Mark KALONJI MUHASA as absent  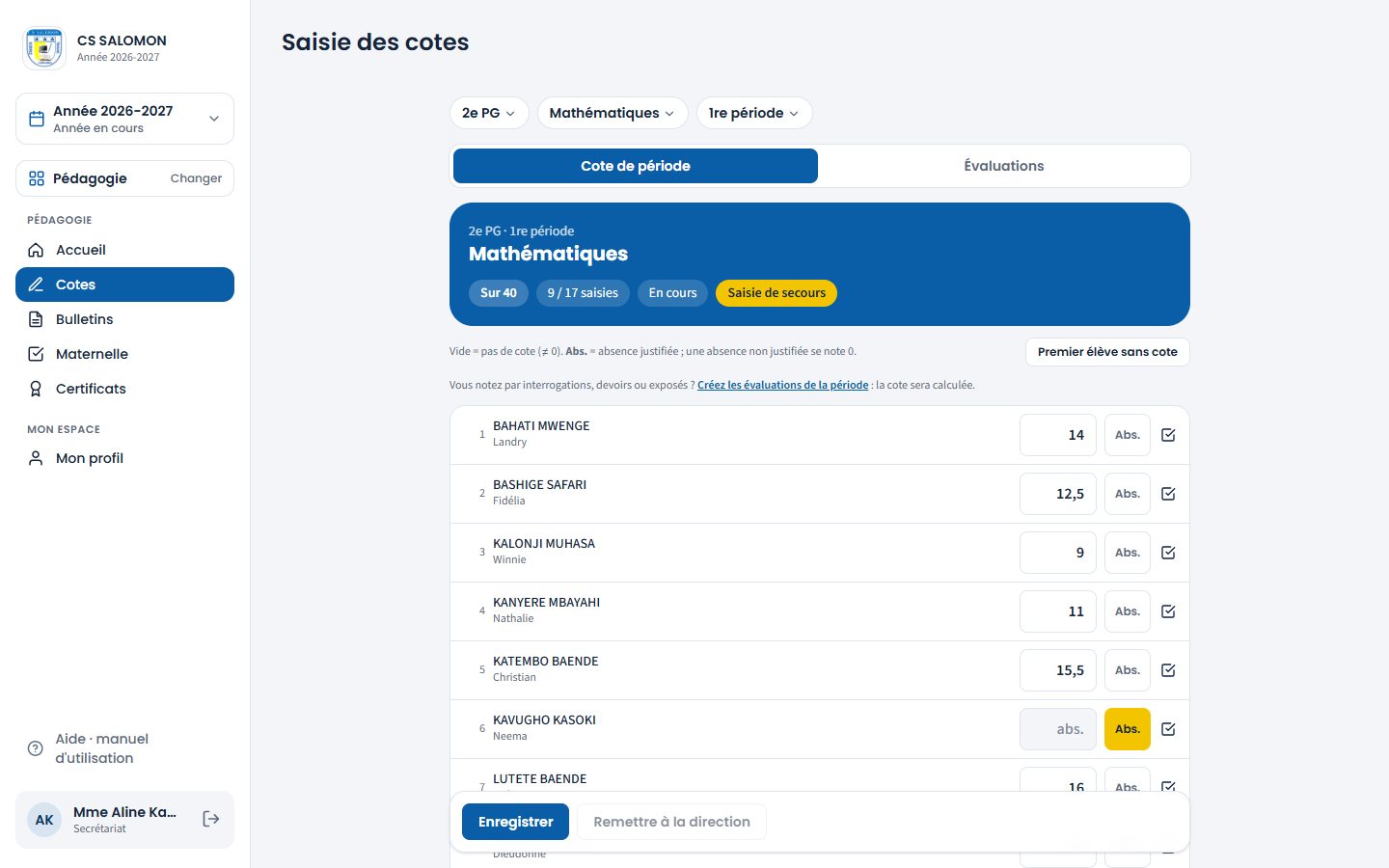pyautogui.click(x=1128, y=553)
